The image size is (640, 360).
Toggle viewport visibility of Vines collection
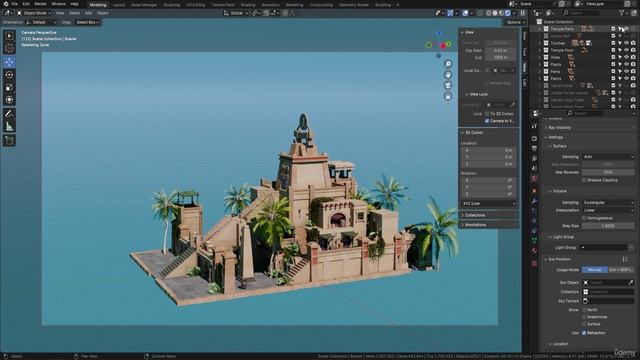pyautogui.click(x=627, y=58)
